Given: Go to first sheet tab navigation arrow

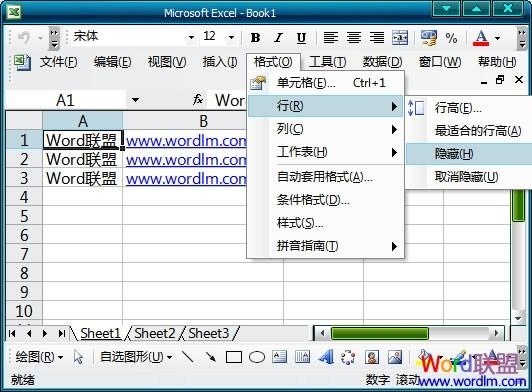Looking at the screenshot, I should (x=12, y=333).
